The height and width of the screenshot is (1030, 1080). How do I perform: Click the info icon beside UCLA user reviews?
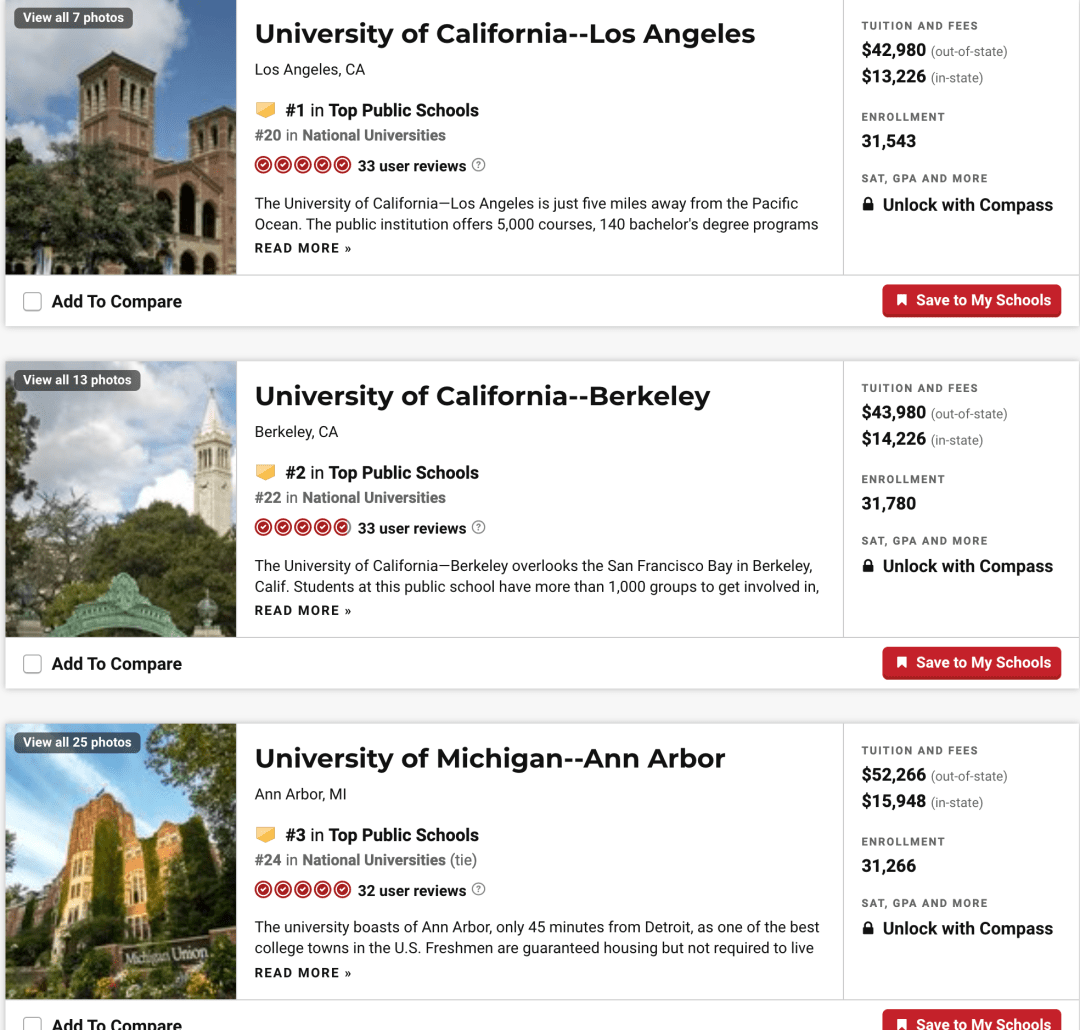coord(478,165)
